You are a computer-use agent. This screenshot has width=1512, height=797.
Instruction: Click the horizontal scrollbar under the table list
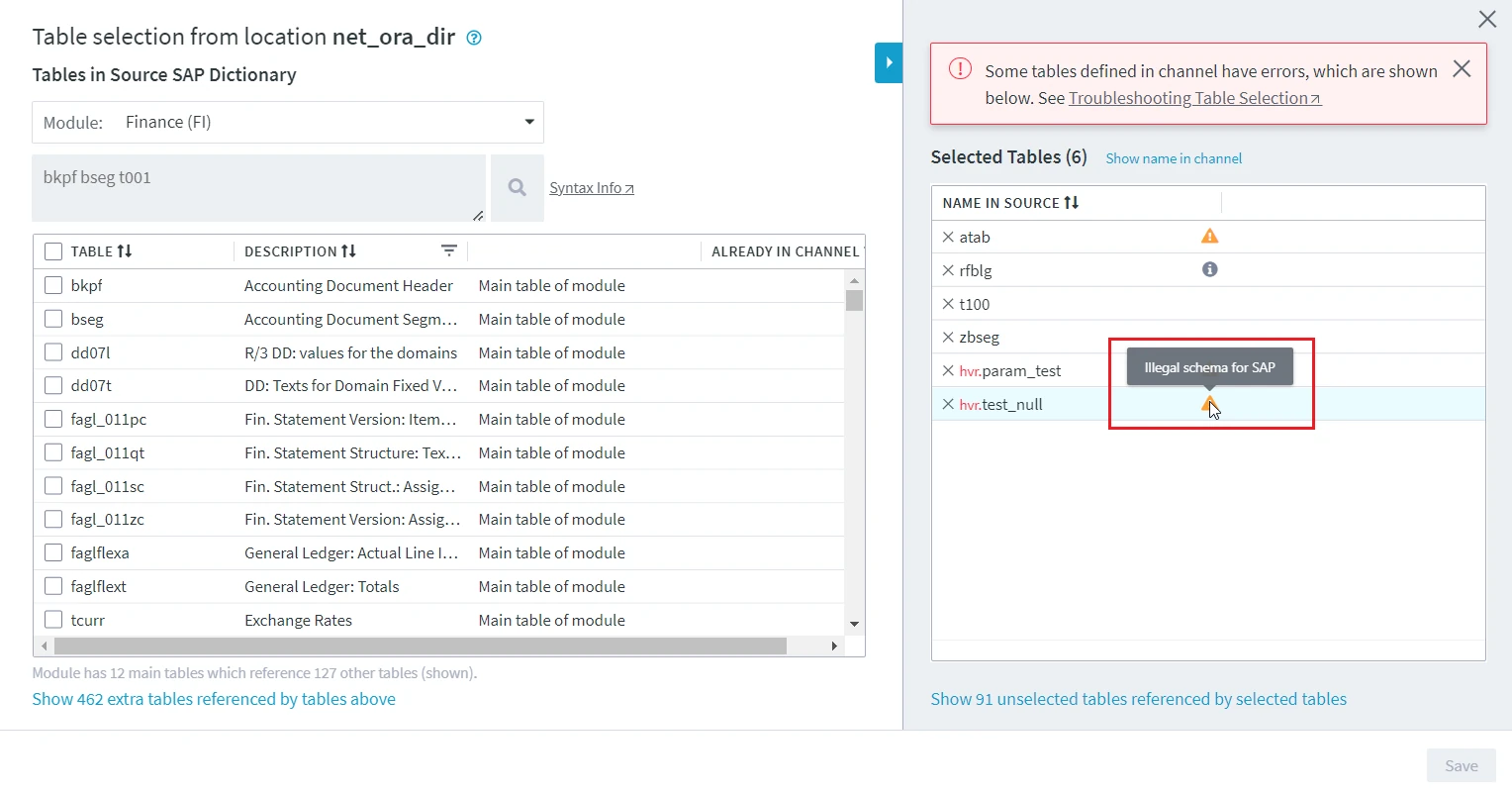(x=420, y=647)
